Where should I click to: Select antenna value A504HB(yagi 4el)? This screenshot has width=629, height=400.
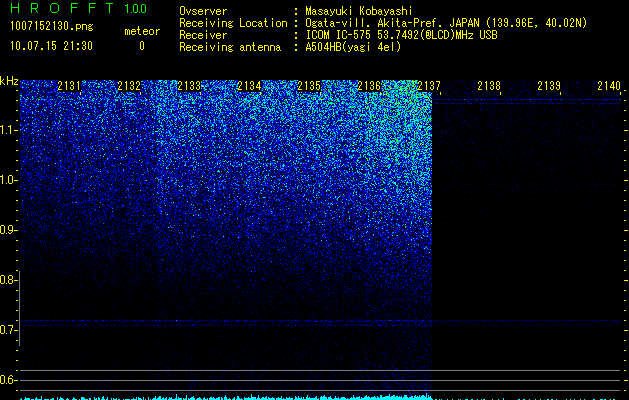tap(353, 47)
